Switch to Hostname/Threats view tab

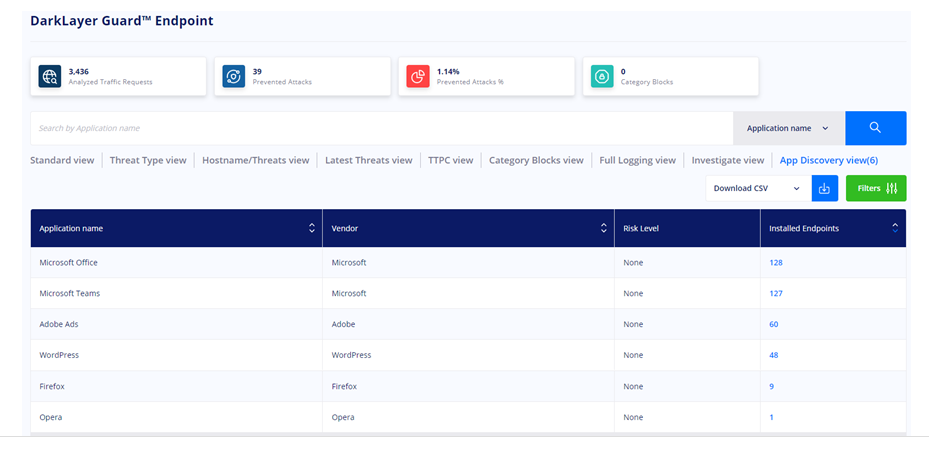click(255, 160)
